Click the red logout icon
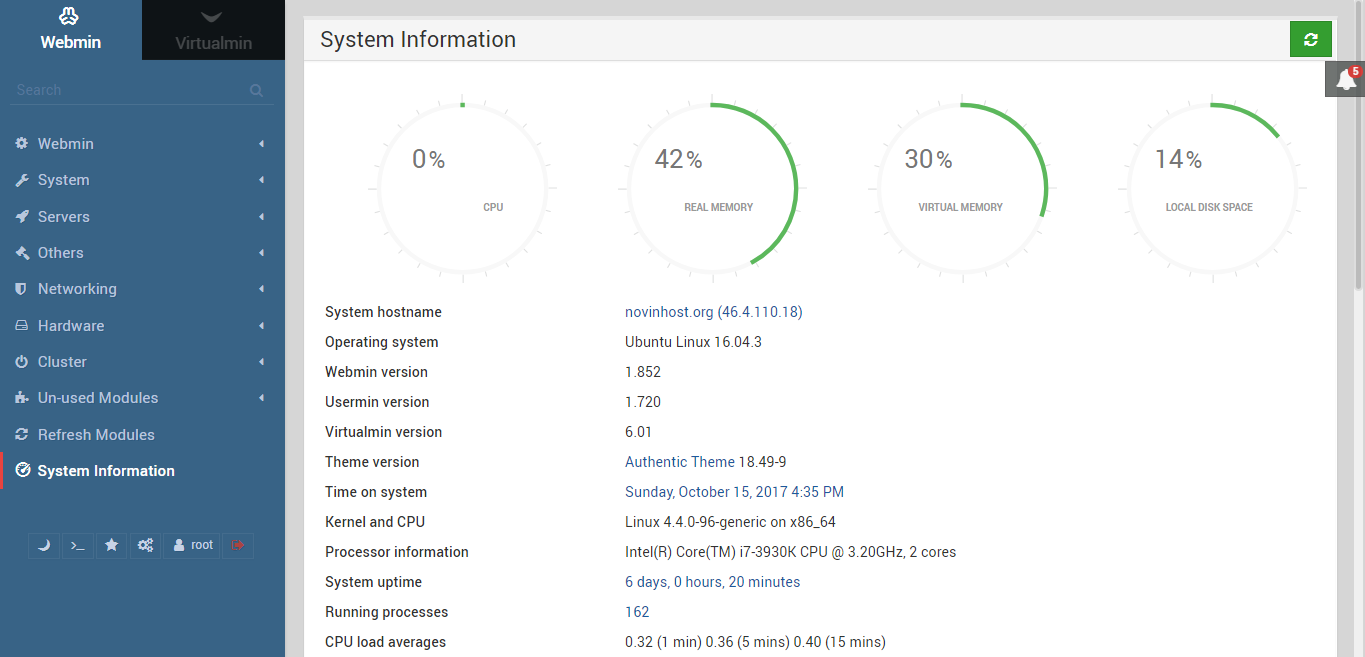 [x=238, y=545]
